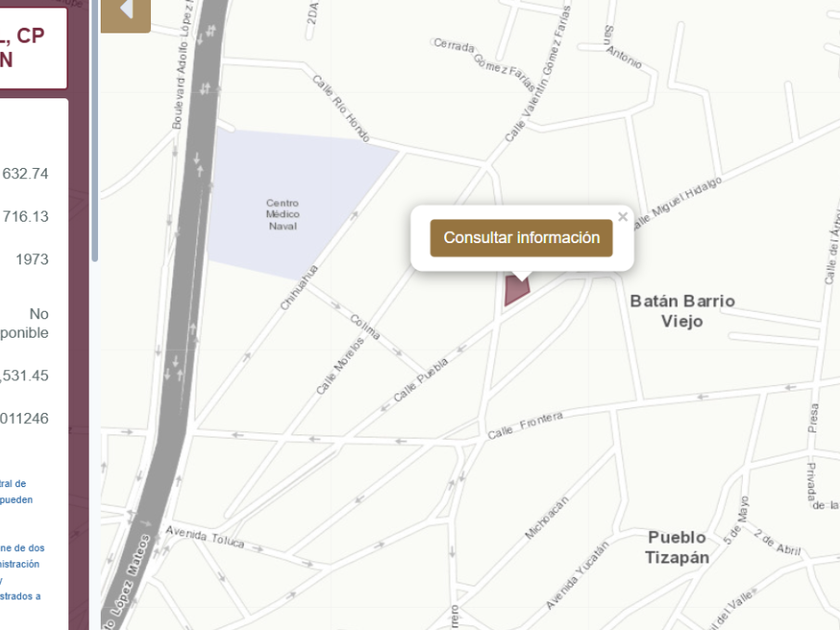The height and width of the screenshot is (630, 840).
Task: Click the Centro Médico Naval area
Action: pos(282,214)
